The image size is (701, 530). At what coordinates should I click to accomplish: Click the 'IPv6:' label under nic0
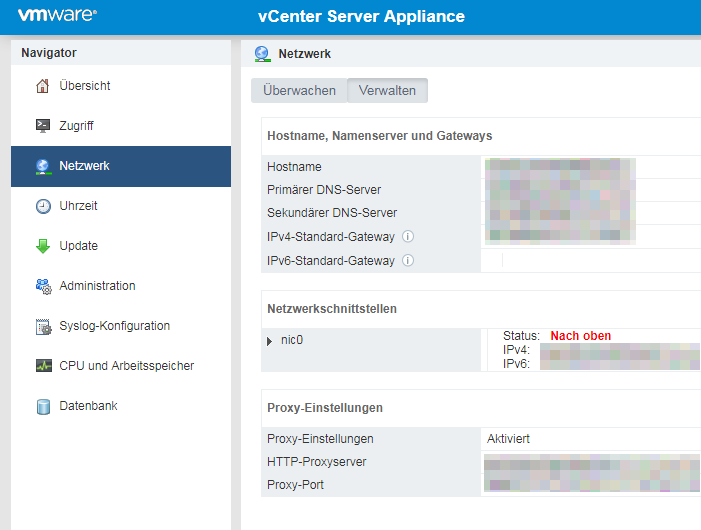(516, 364)
